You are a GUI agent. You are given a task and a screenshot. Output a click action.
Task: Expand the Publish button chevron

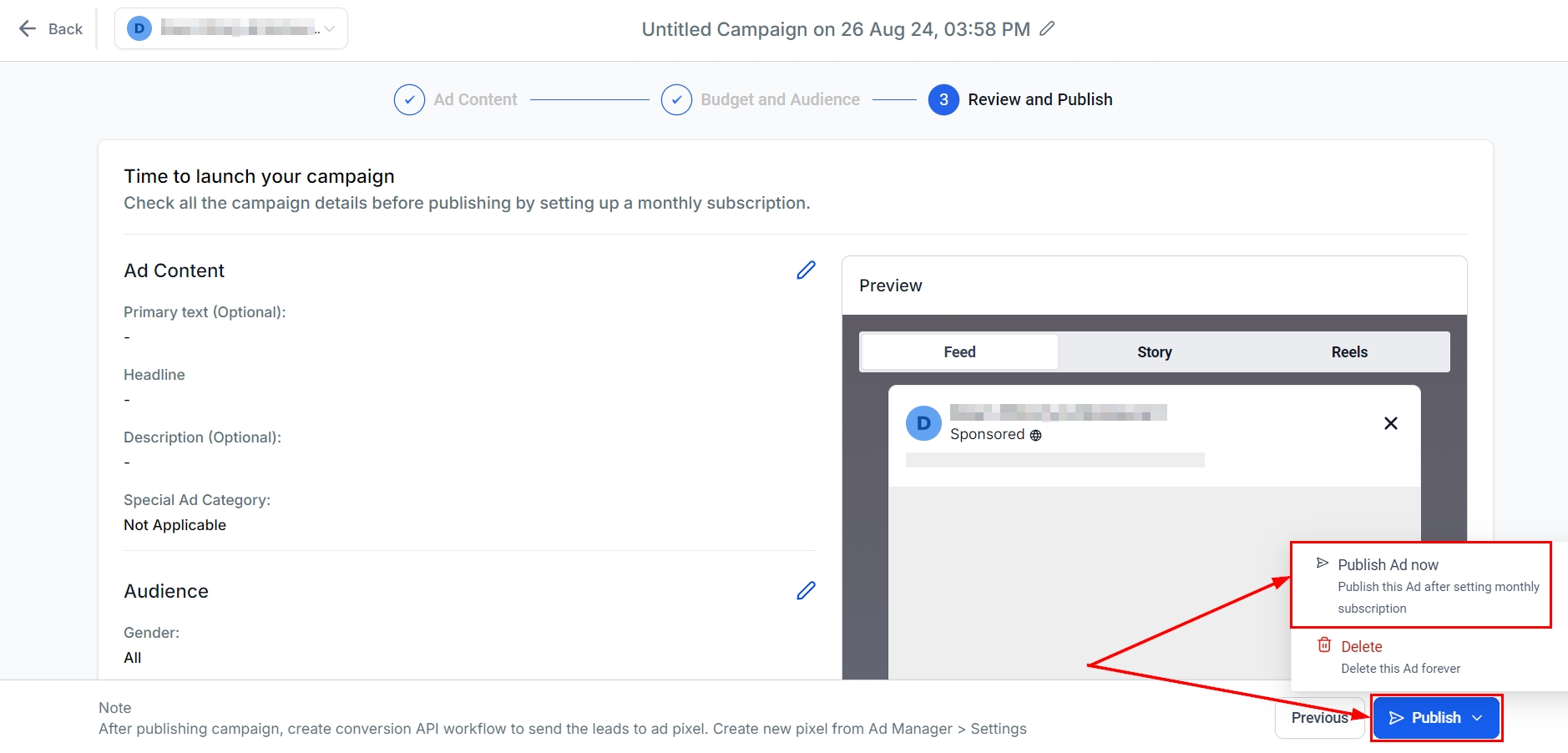pos(1477,718)
